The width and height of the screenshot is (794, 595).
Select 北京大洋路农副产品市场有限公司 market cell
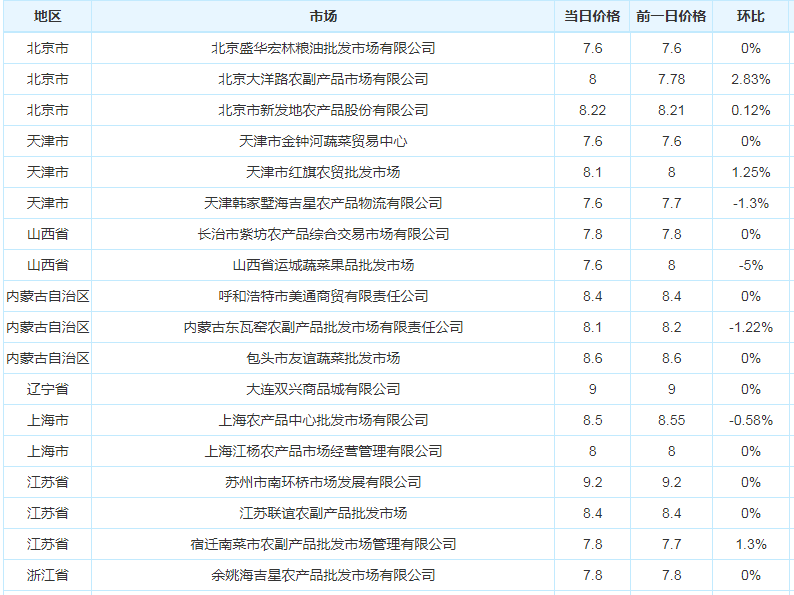point(323,79)
